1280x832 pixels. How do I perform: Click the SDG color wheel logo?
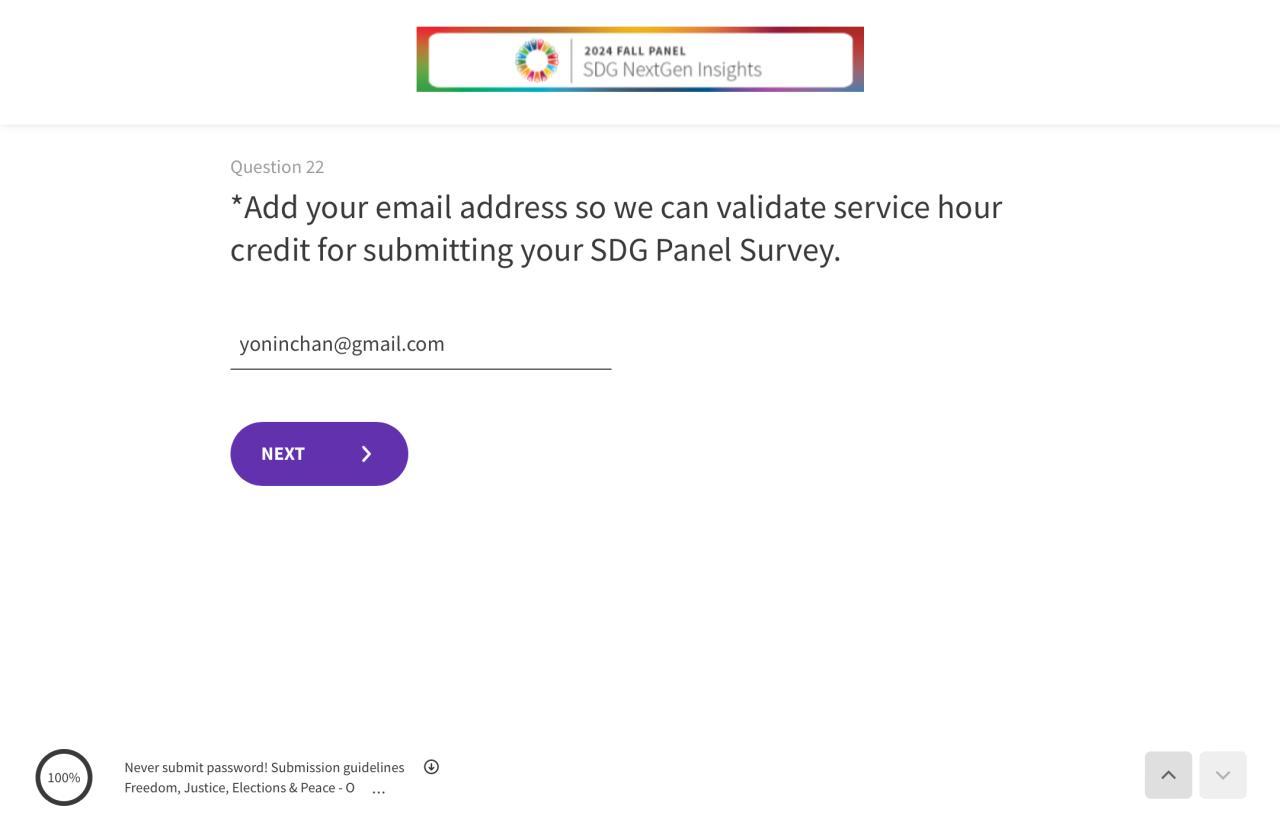536,61
